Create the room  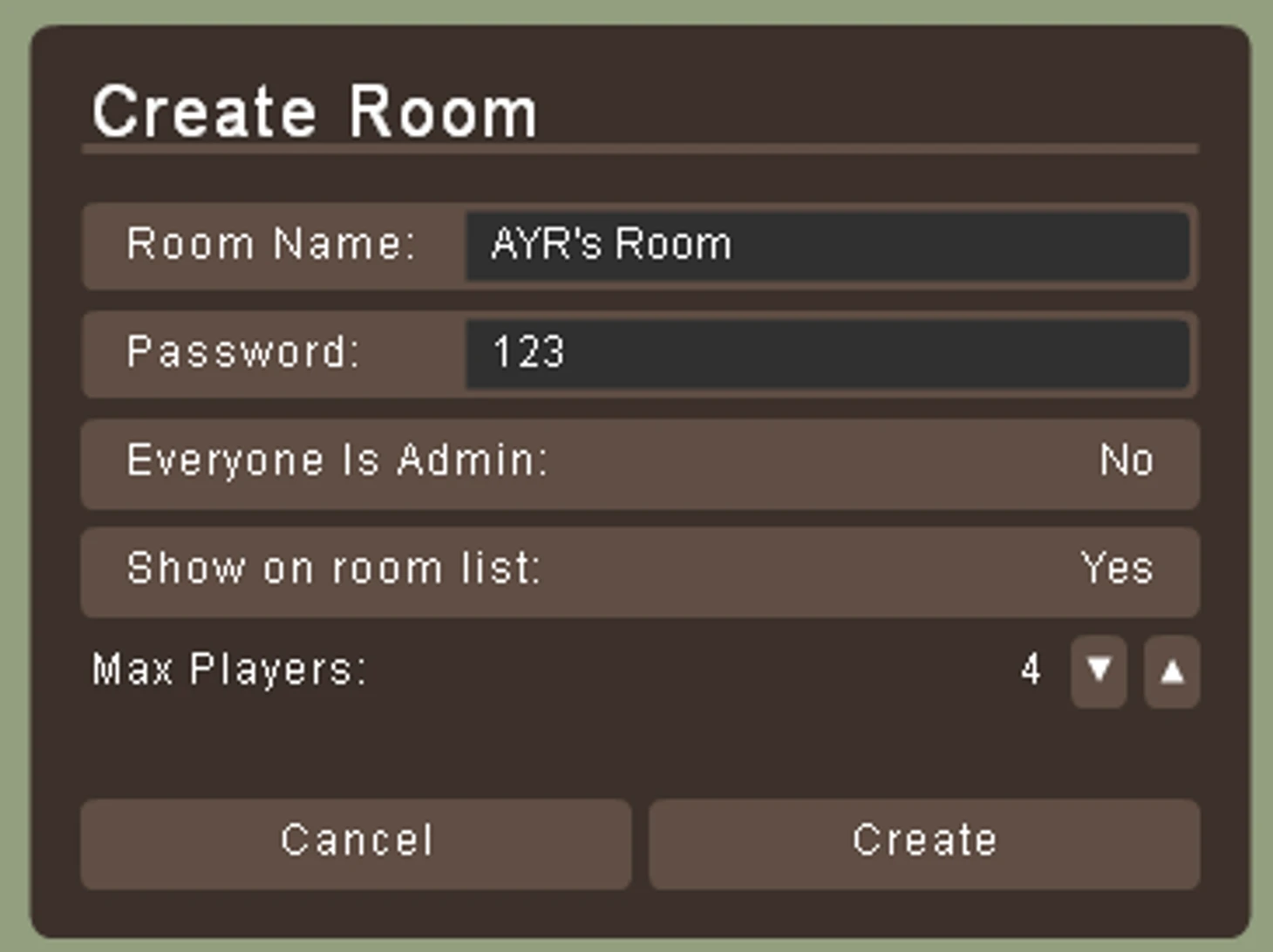924,844
